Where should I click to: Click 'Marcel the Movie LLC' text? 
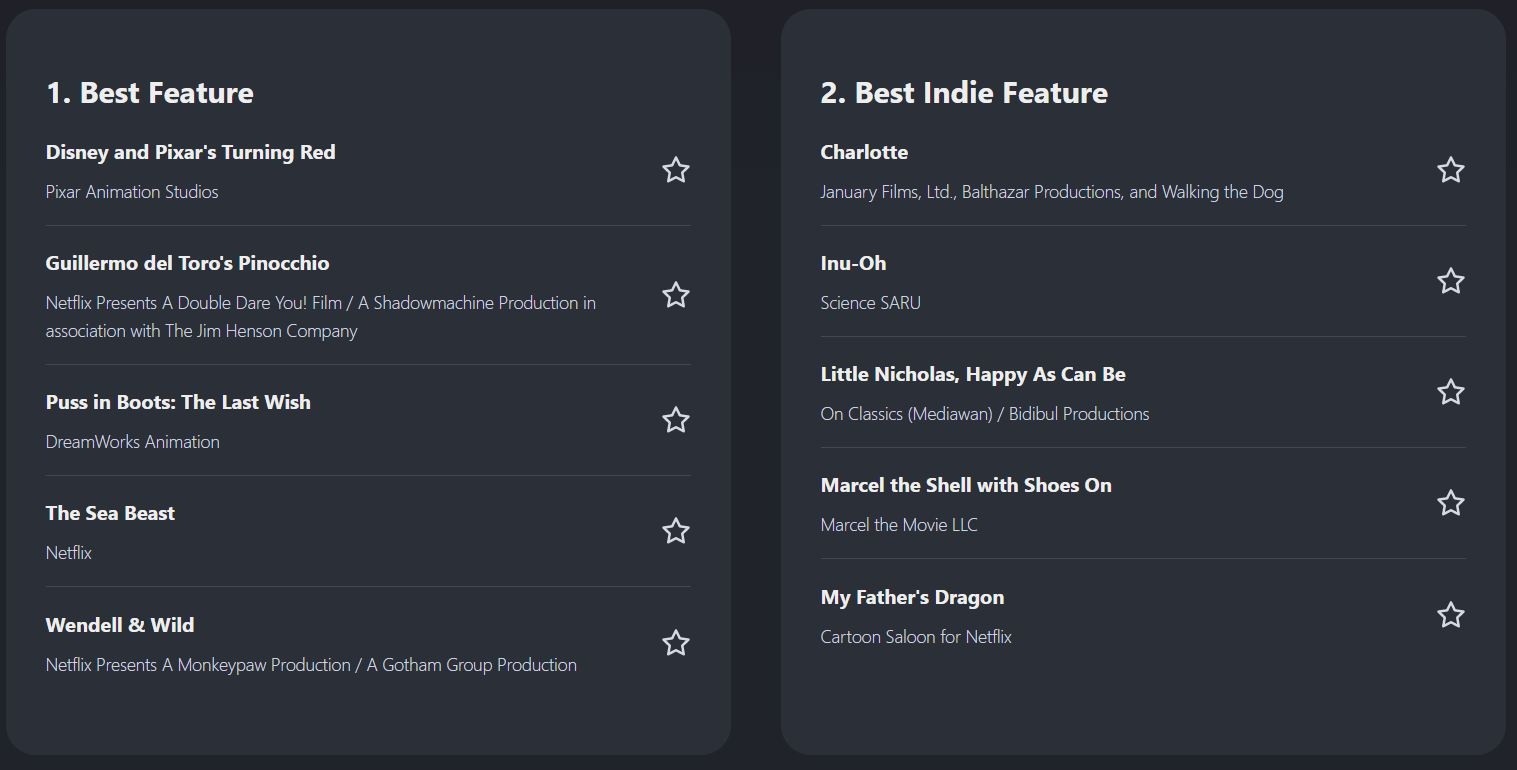click(899, 525)
